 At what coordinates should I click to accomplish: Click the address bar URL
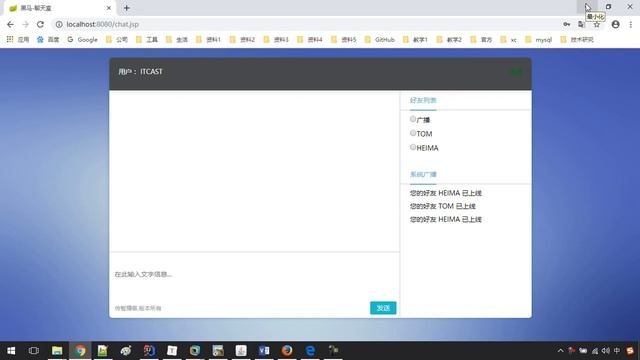102,24
